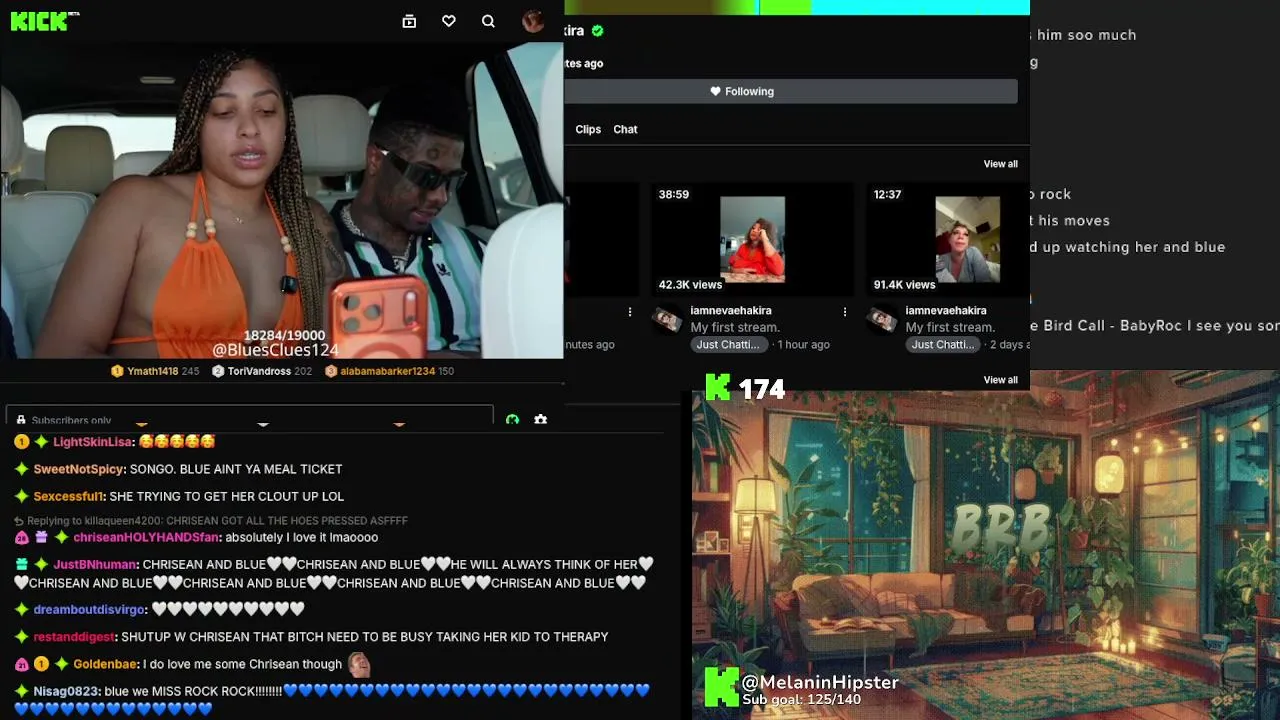The width and height of the screenshot is (1280, 720).
Task: Click the emote after Goldenbae's message
Action: (359, 664)
